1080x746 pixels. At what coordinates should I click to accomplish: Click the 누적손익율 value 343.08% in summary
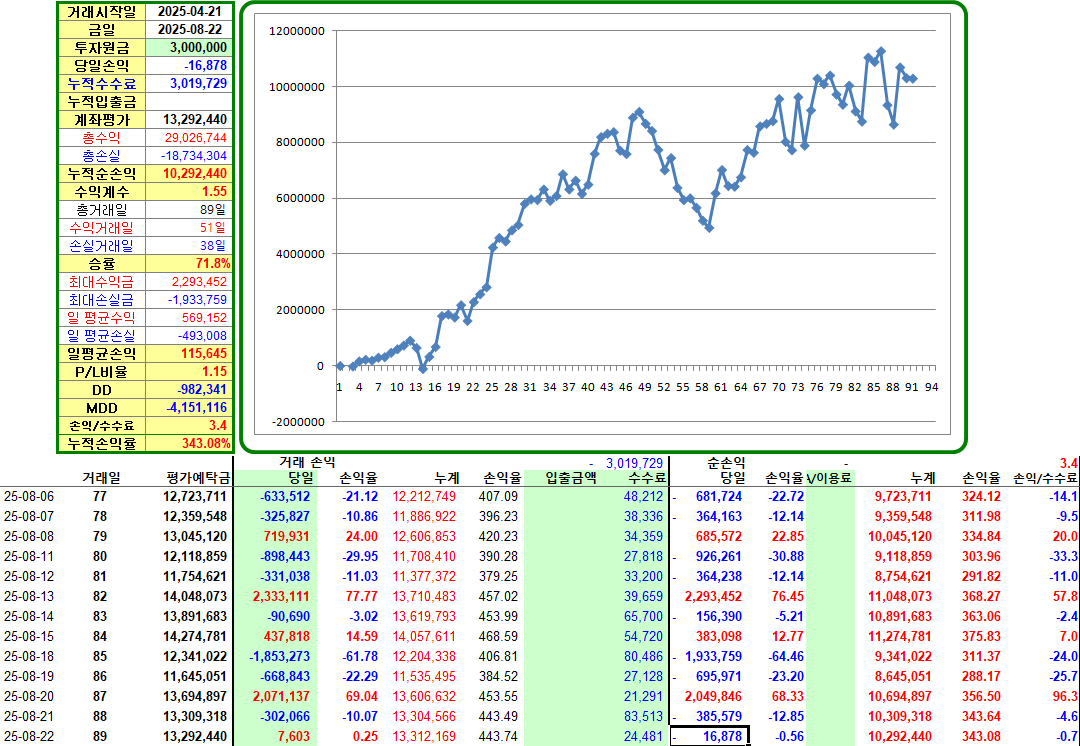[x=189, y=443]
